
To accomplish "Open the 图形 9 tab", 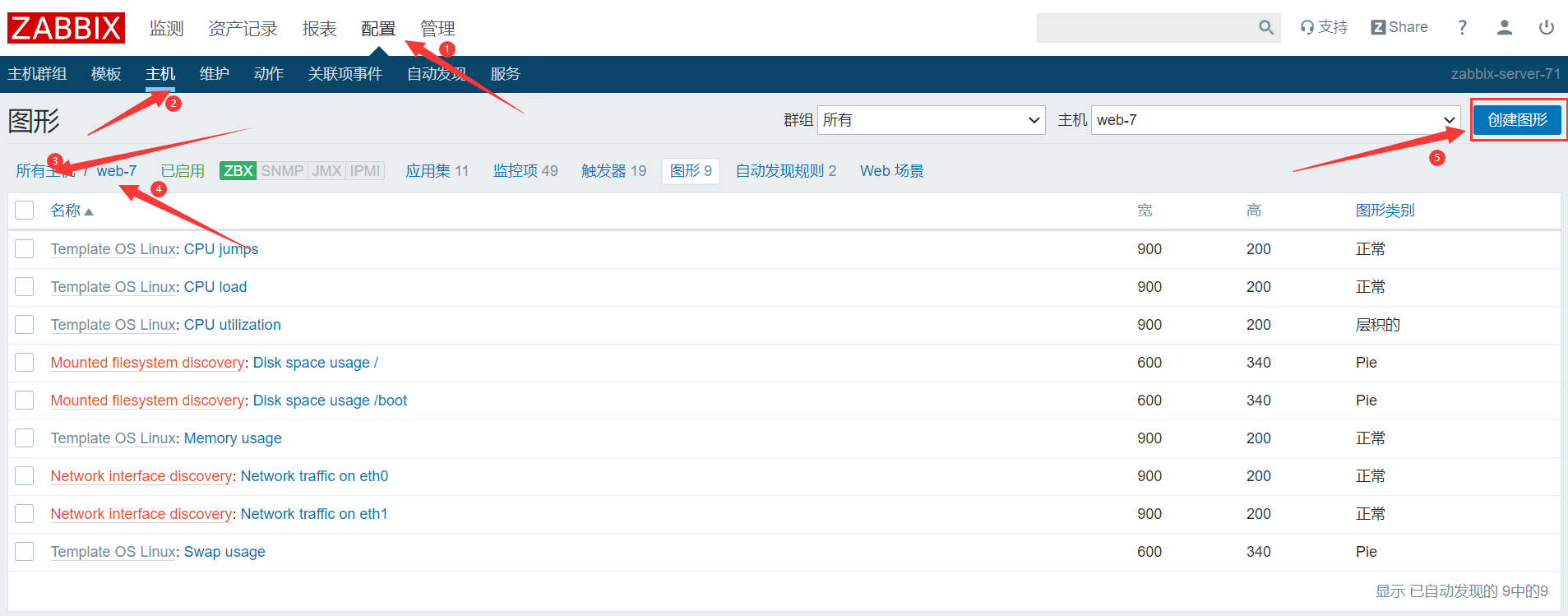I will click(691, 171).
